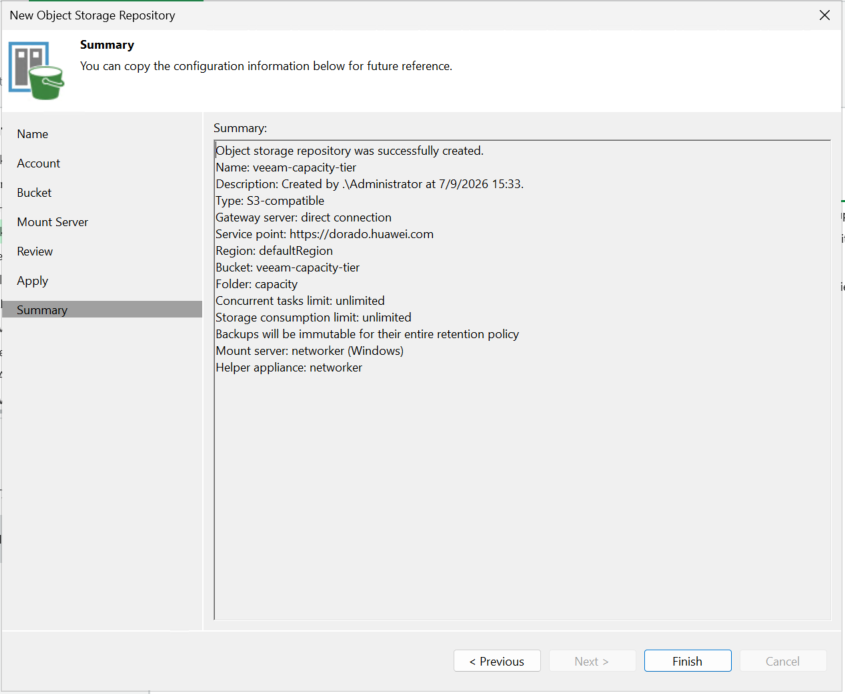The width and height of the screenshot is (845, 694).
Task: Click the backups immutable retention policy line
Action: 367,334
